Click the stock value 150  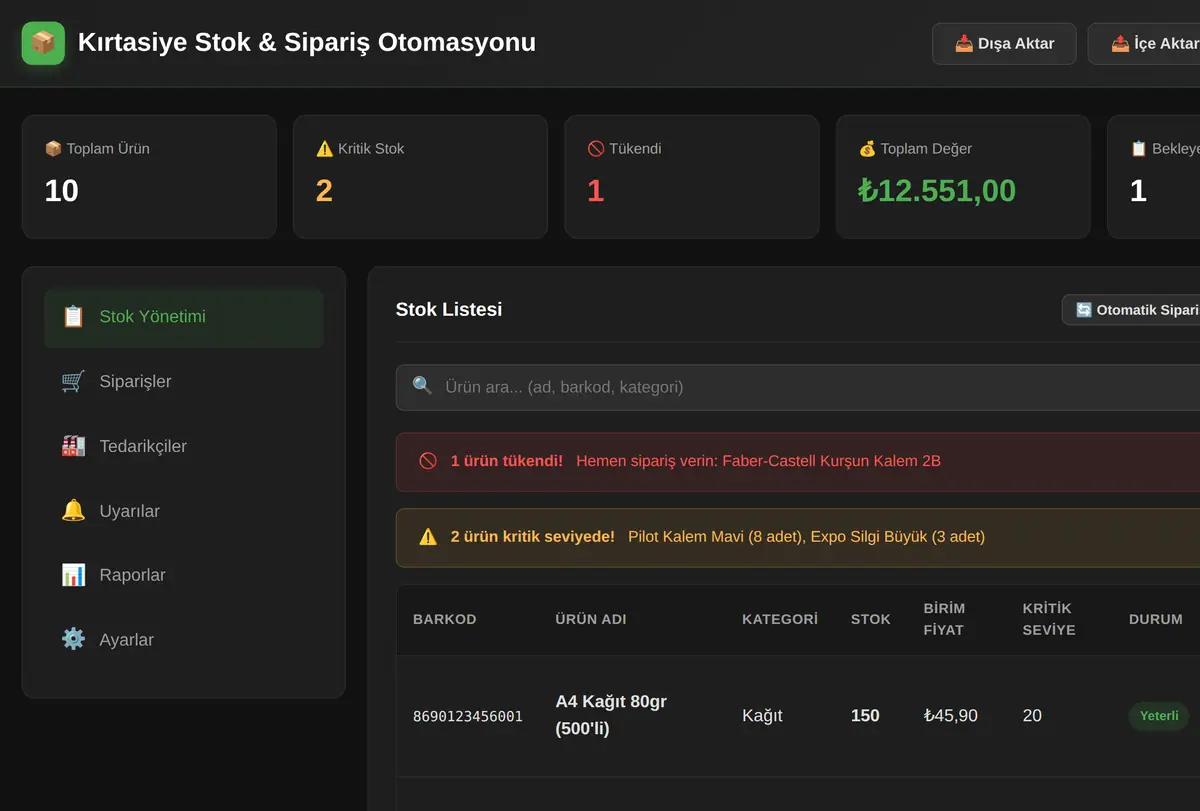865,716
